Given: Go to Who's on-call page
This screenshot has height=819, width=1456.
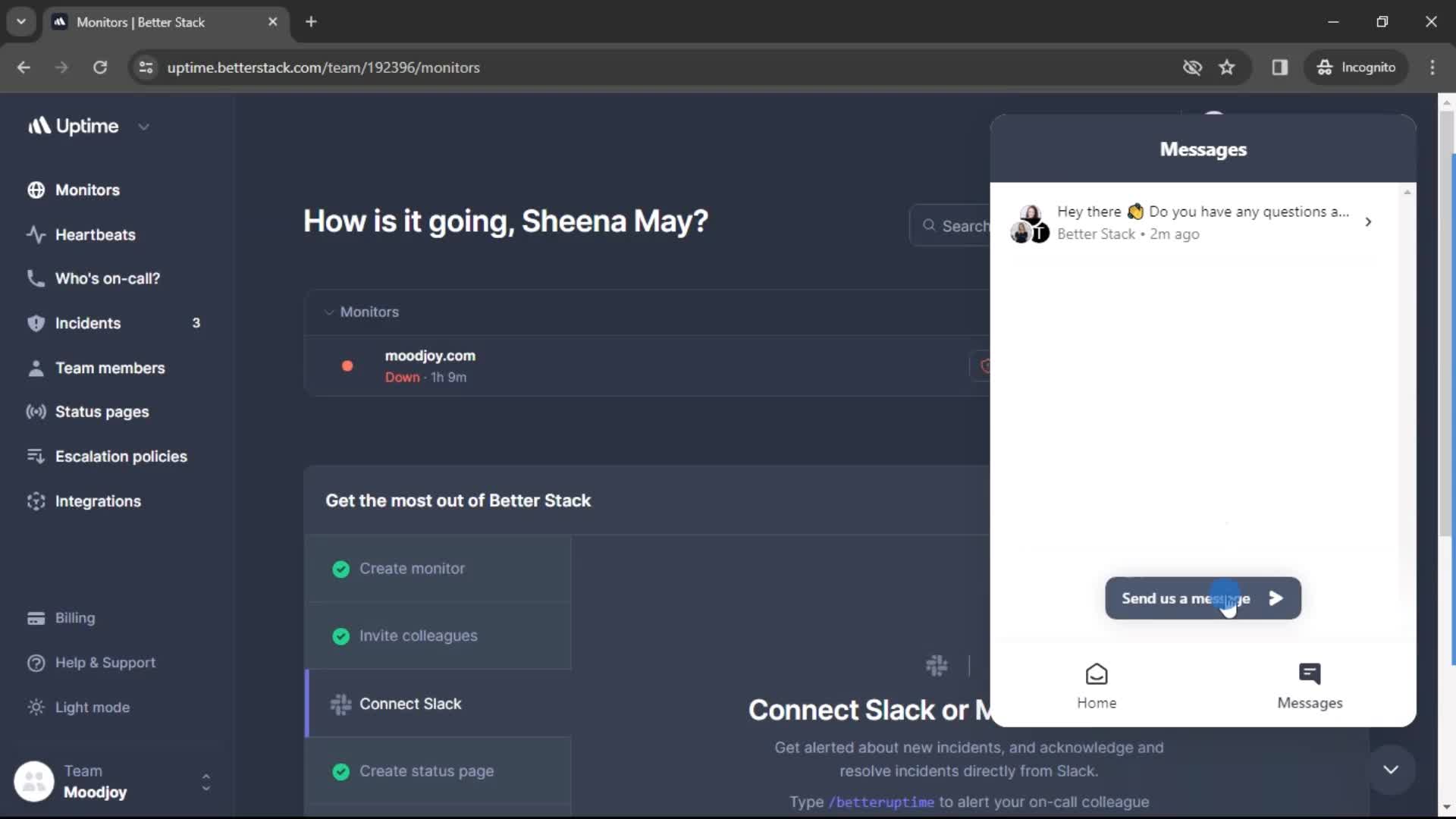Looking at the screenshot, I should point(108,278).
